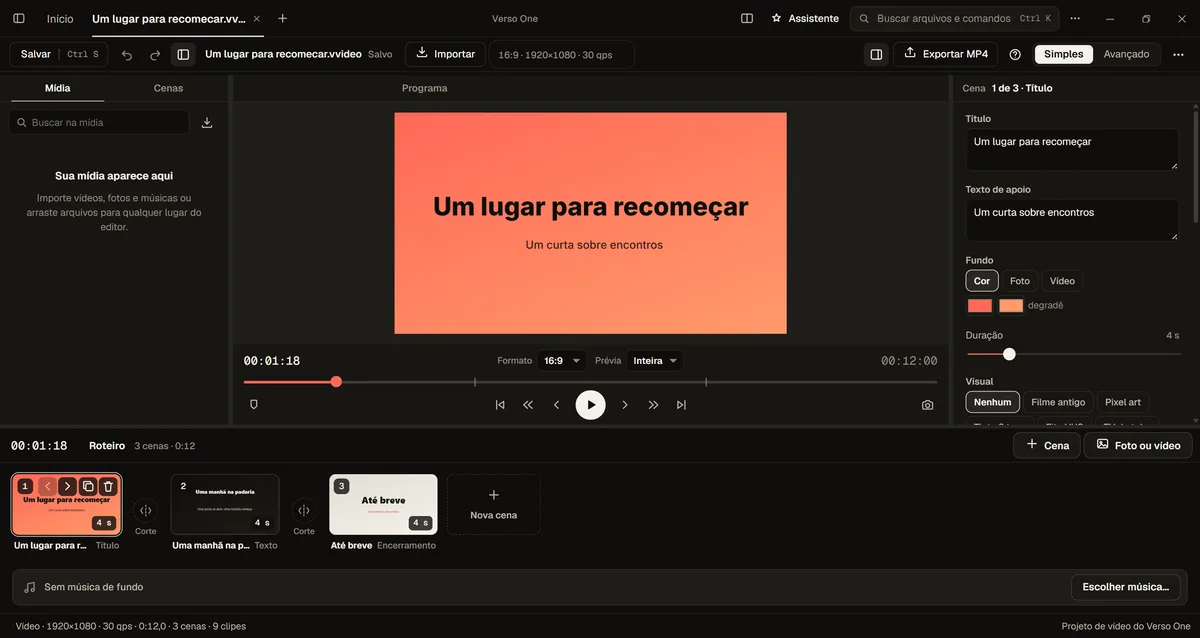This screenshot has width=1200, height=638.
Task: Click the 'Buscar na mídia' search box
Action: [99, 122]
